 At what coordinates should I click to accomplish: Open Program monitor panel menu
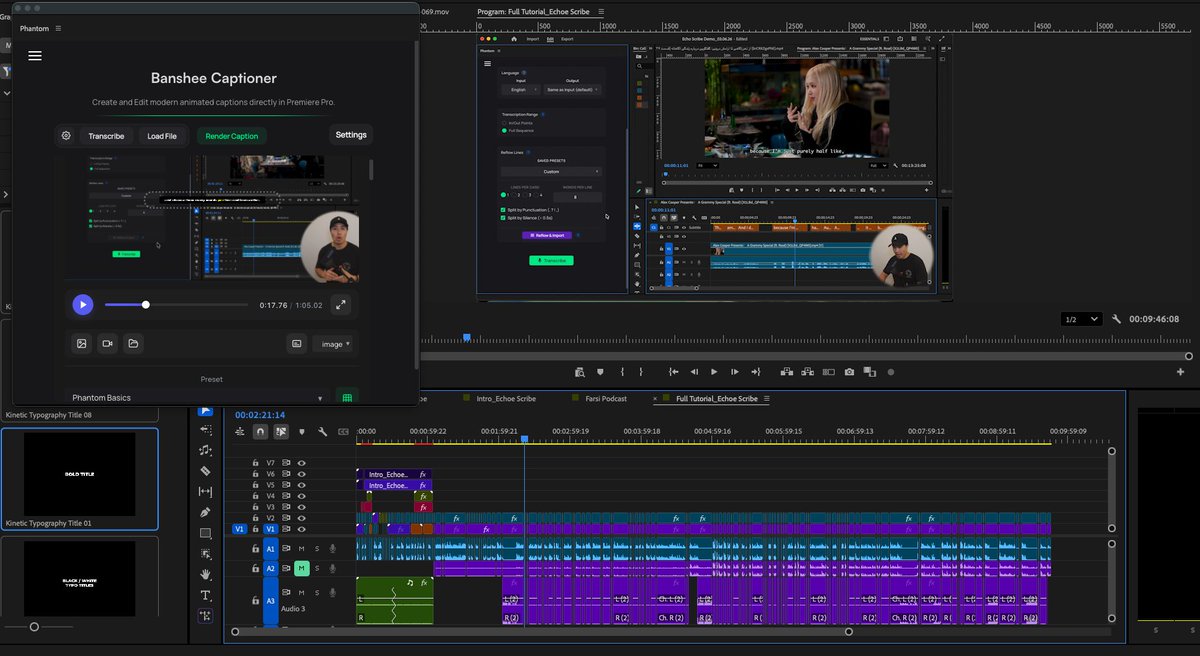pos(601,11)
